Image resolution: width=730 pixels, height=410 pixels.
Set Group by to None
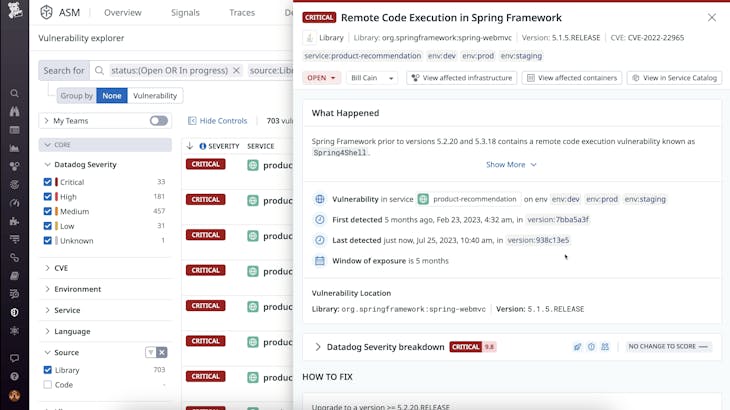112,95
